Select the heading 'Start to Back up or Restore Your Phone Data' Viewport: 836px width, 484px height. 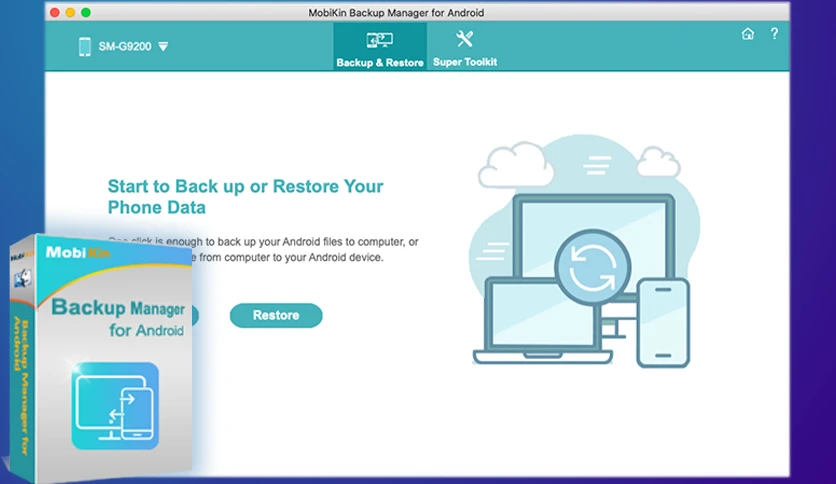point(245,197)
